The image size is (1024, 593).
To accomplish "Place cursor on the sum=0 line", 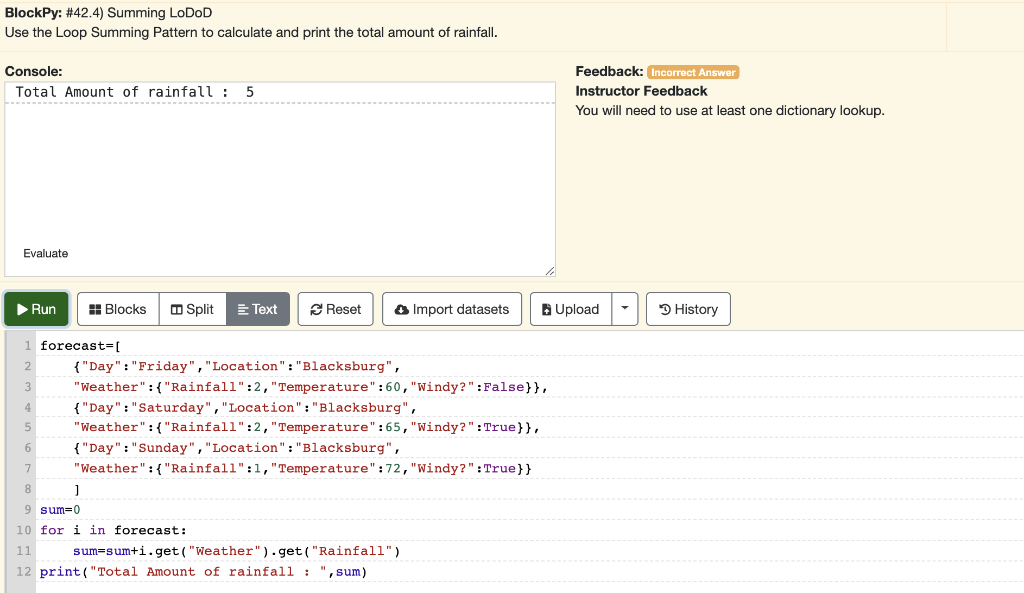I will (60, 509).
